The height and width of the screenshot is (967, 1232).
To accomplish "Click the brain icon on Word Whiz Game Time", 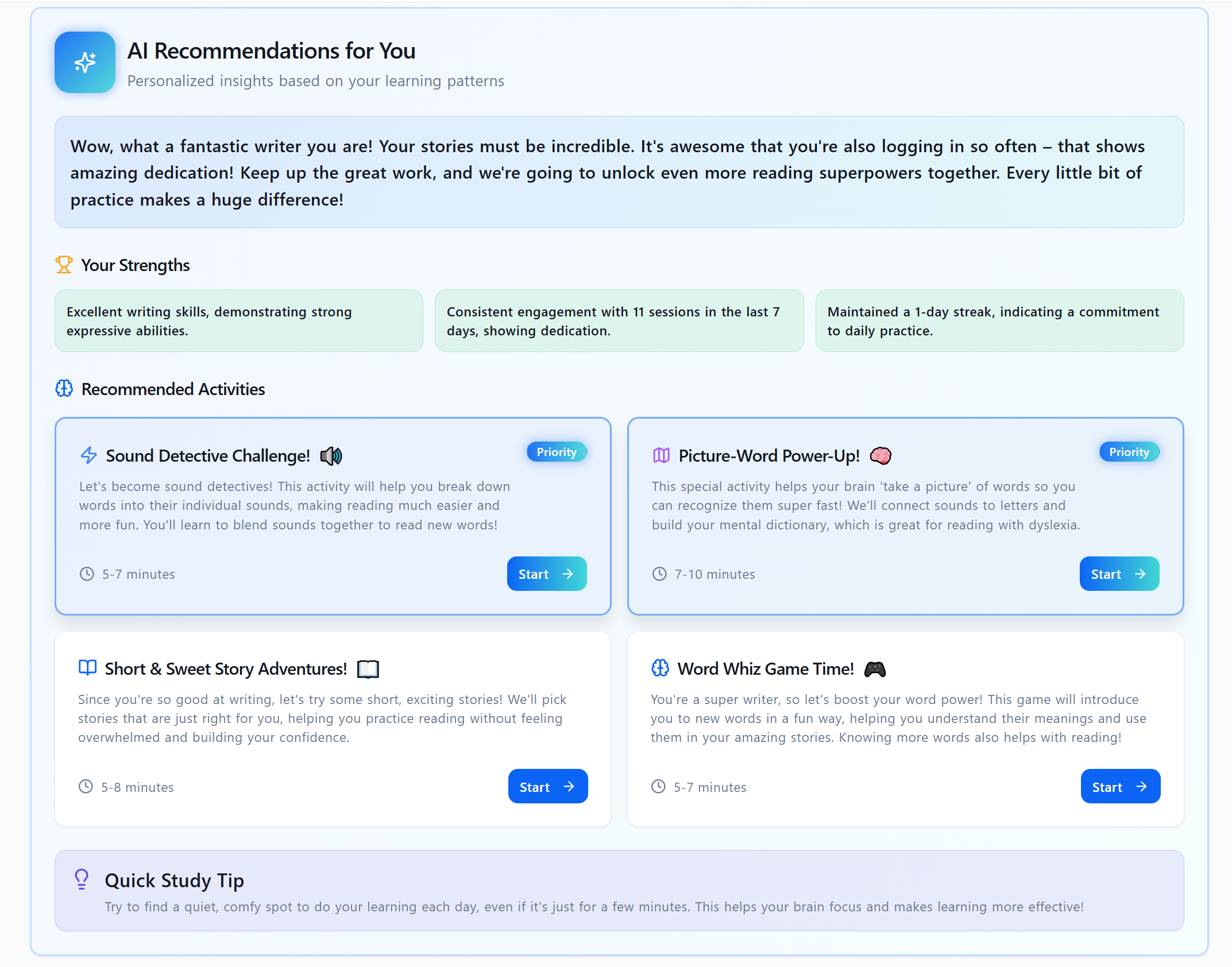I will point(660,668).
